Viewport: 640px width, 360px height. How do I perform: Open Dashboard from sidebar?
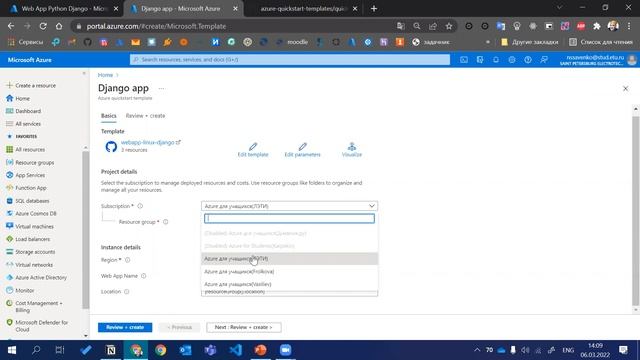pos(24,111)
